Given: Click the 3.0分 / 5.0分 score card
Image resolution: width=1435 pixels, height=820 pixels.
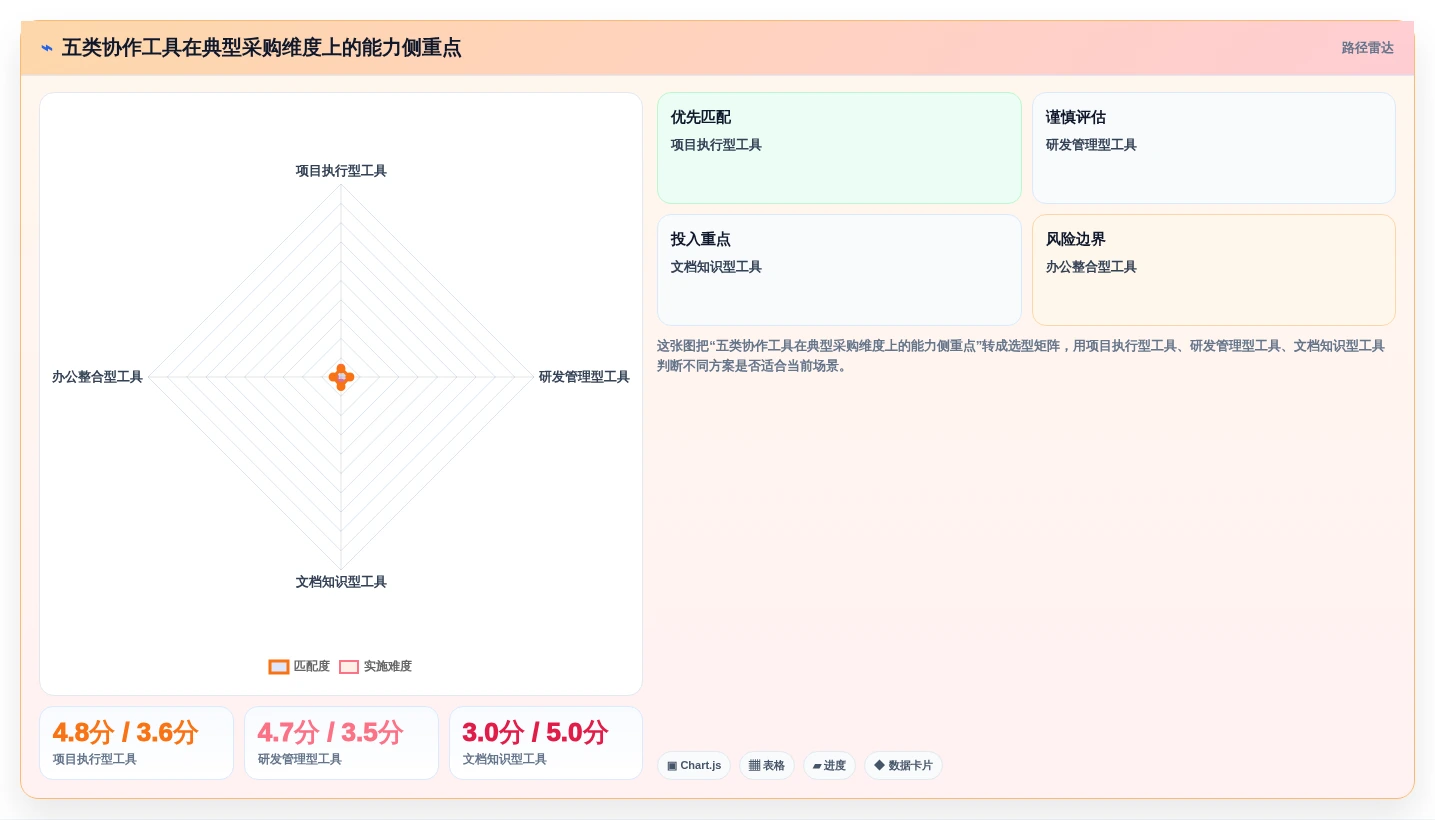Looking at the screenshot, I should click(x=546, y=743).
